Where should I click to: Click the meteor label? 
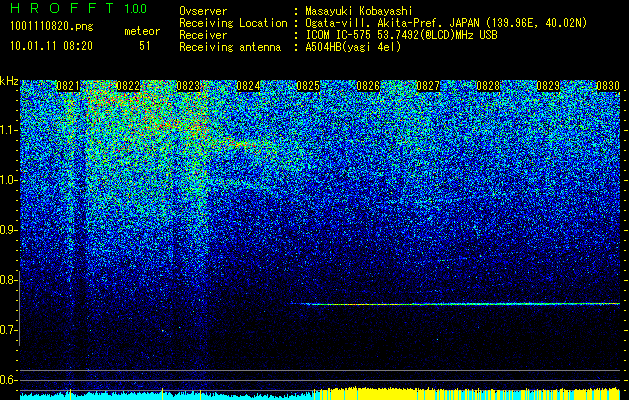pyautogui.click(x=142, y=31)
